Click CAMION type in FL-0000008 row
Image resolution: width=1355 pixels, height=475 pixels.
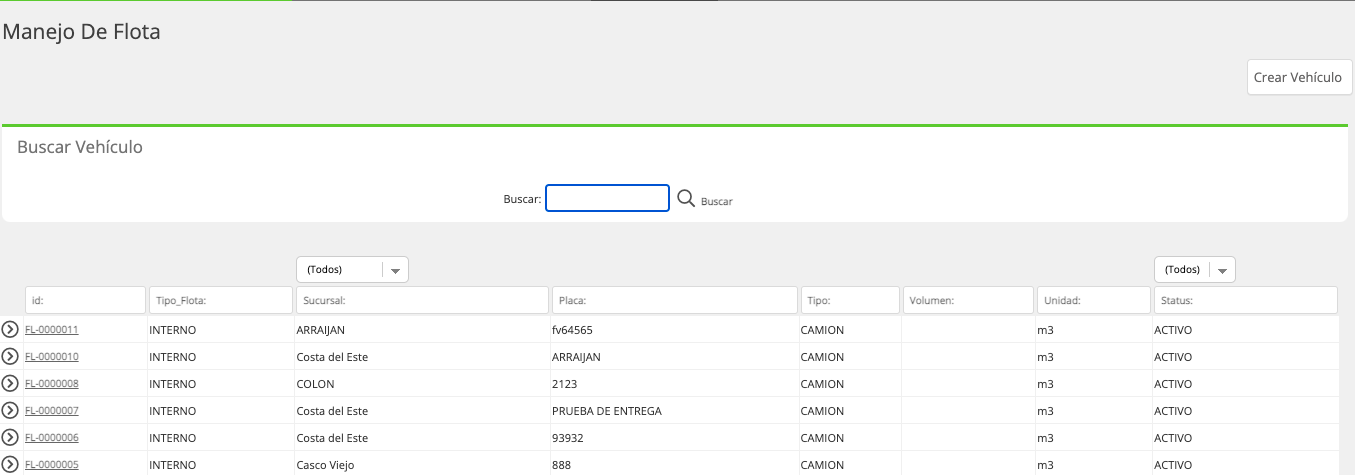click(823, 383)
